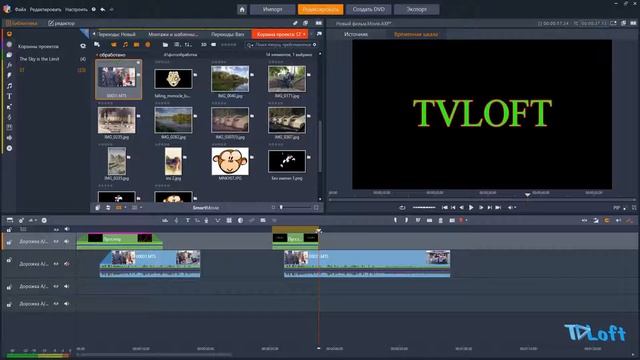Click the preview scrubber playhead marker

(527, 195)
